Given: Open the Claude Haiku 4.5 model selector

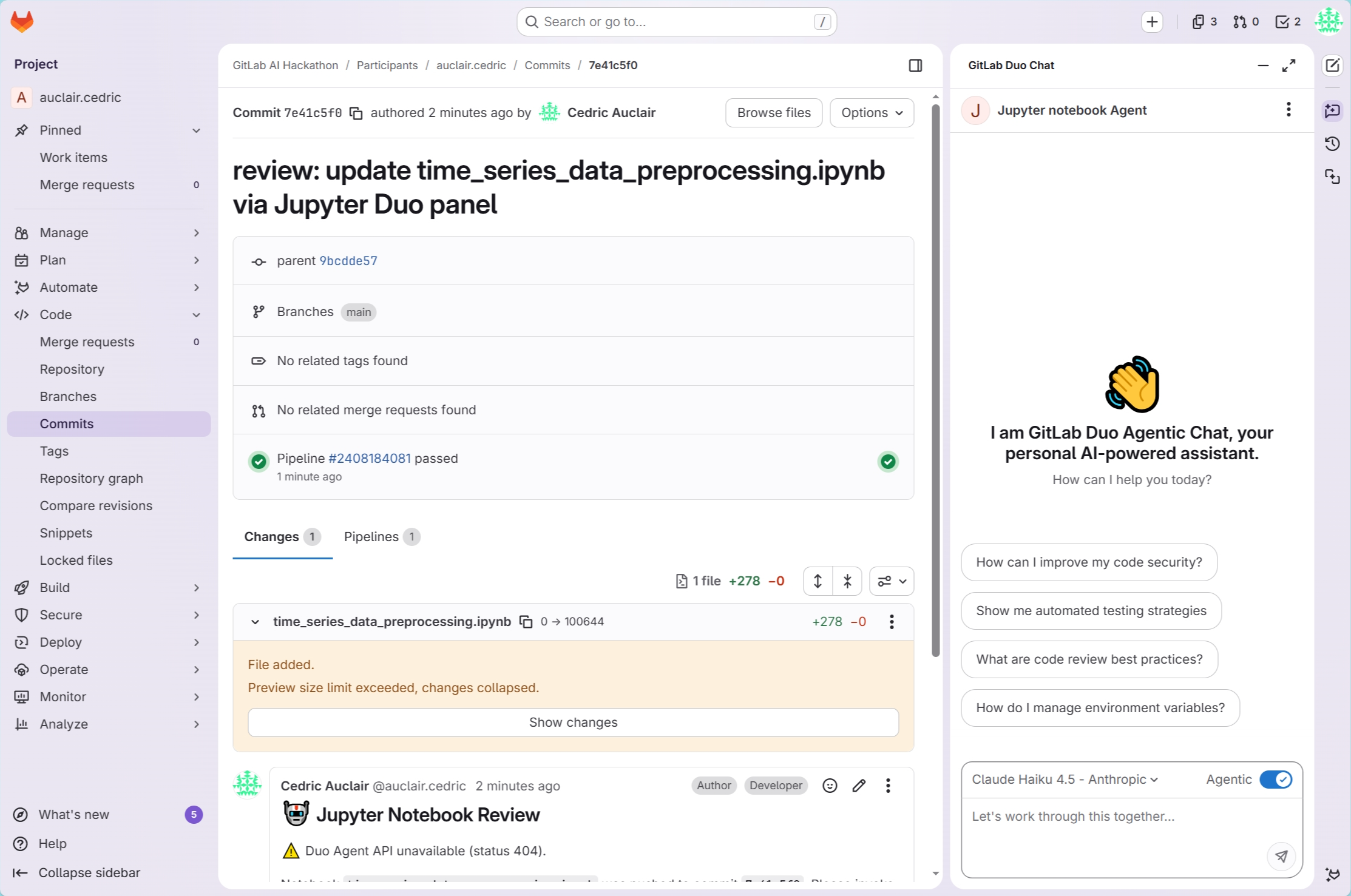Looking at the screenshot, I should (1065, 780).
